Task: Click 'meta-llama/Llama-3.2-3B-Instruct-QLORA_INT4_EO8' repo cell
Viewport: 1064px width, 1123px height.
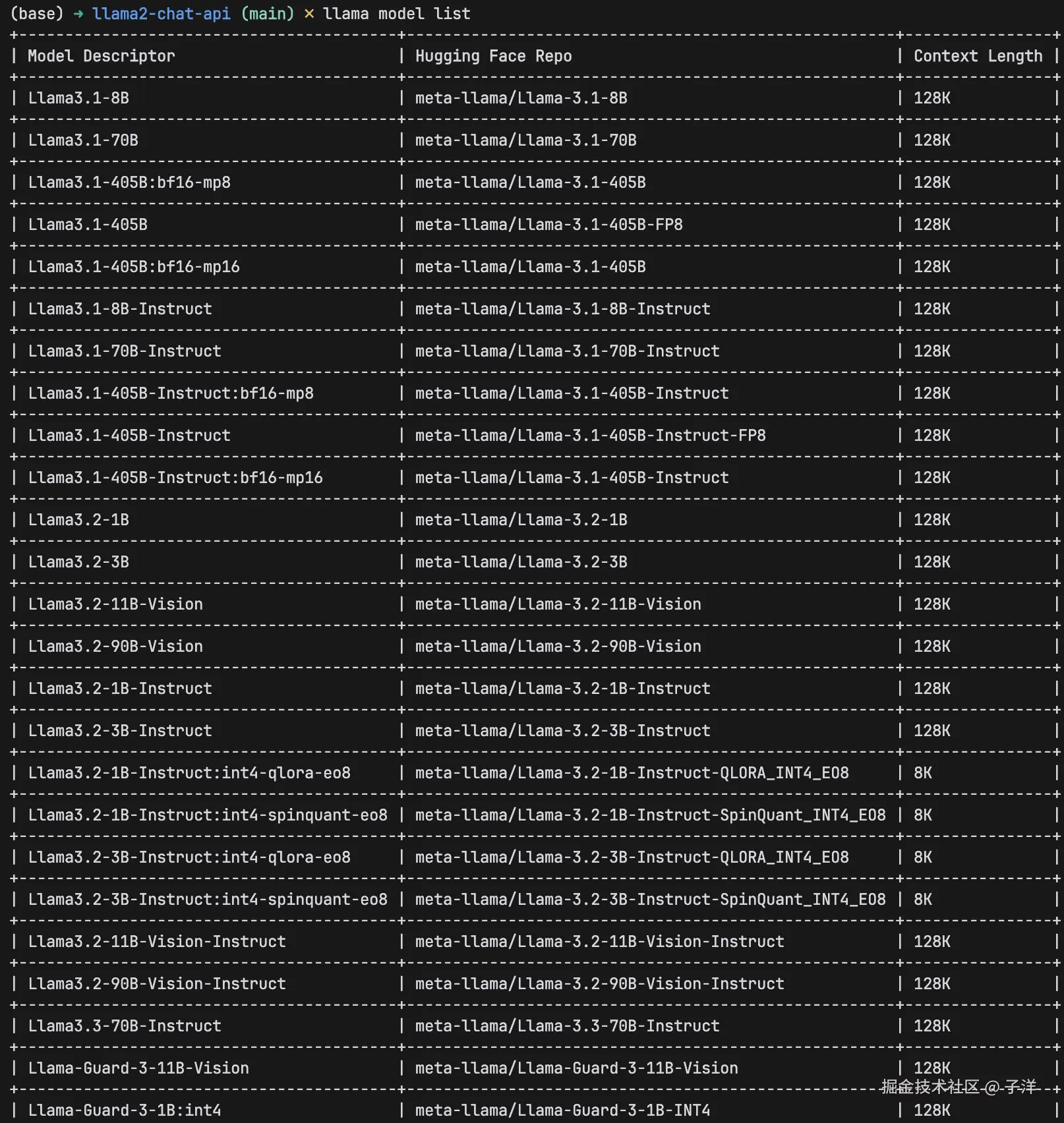Action: pos(632,857)
